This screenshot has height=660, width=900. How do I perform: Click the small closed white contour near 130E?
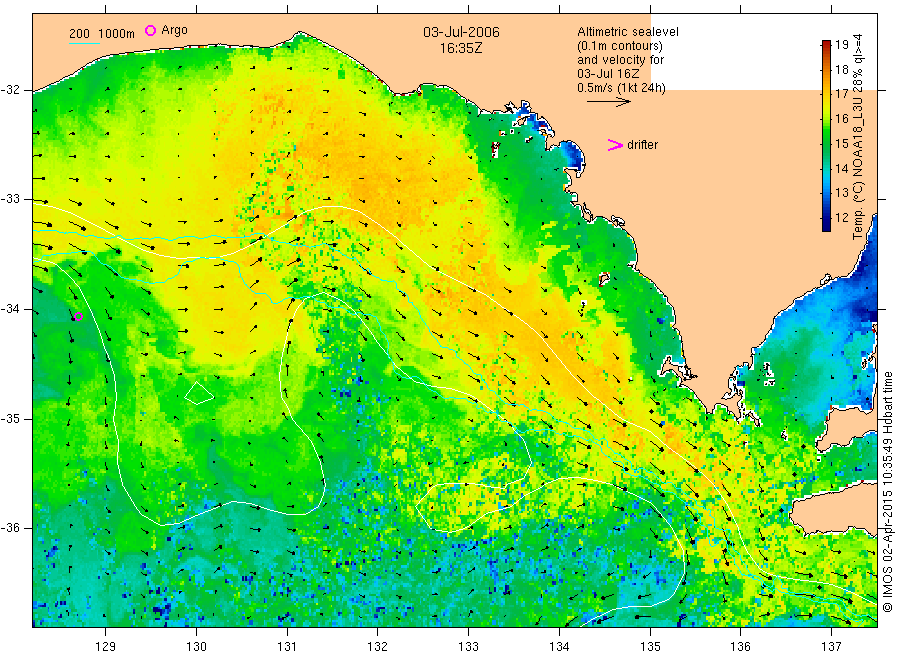199,393
